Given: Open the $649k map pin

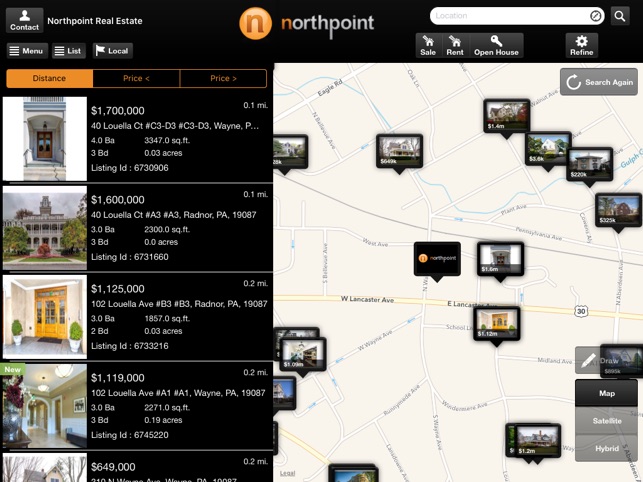Looking at the screenshot, I should 399,151.
